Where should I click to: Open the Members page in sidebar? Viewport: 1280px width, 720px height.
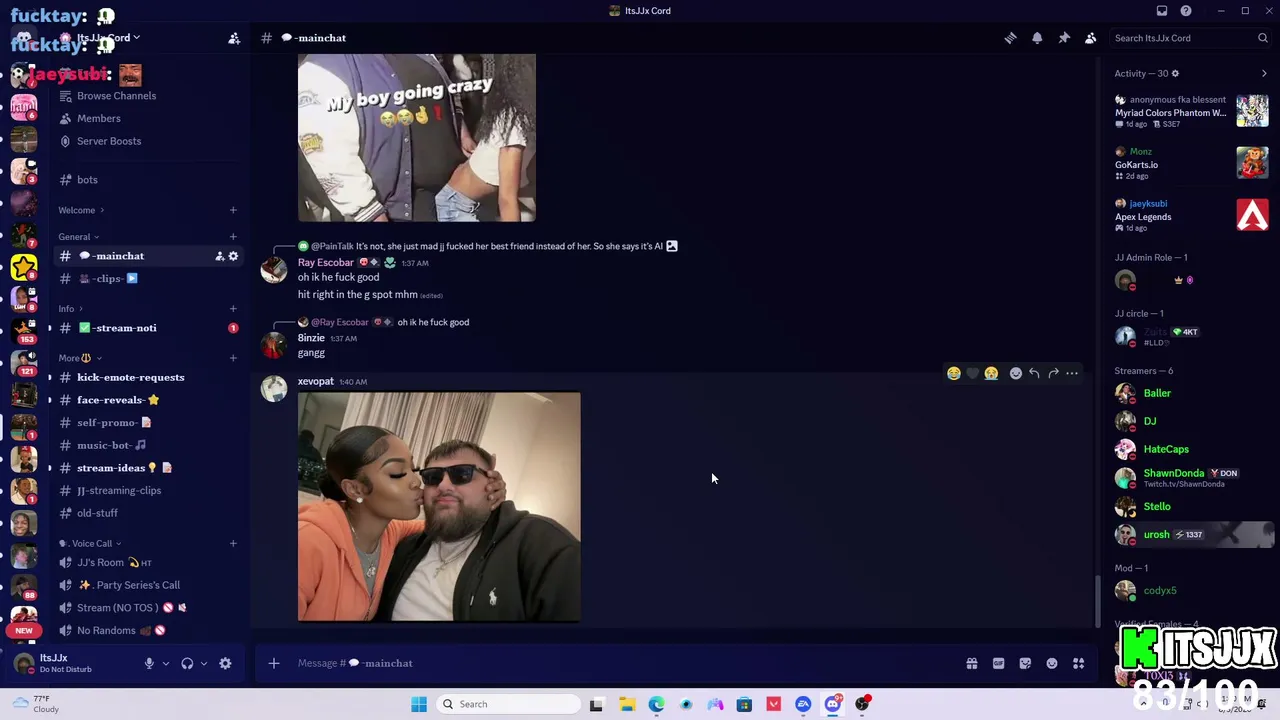pyautogui.click(x=99, y=118)
